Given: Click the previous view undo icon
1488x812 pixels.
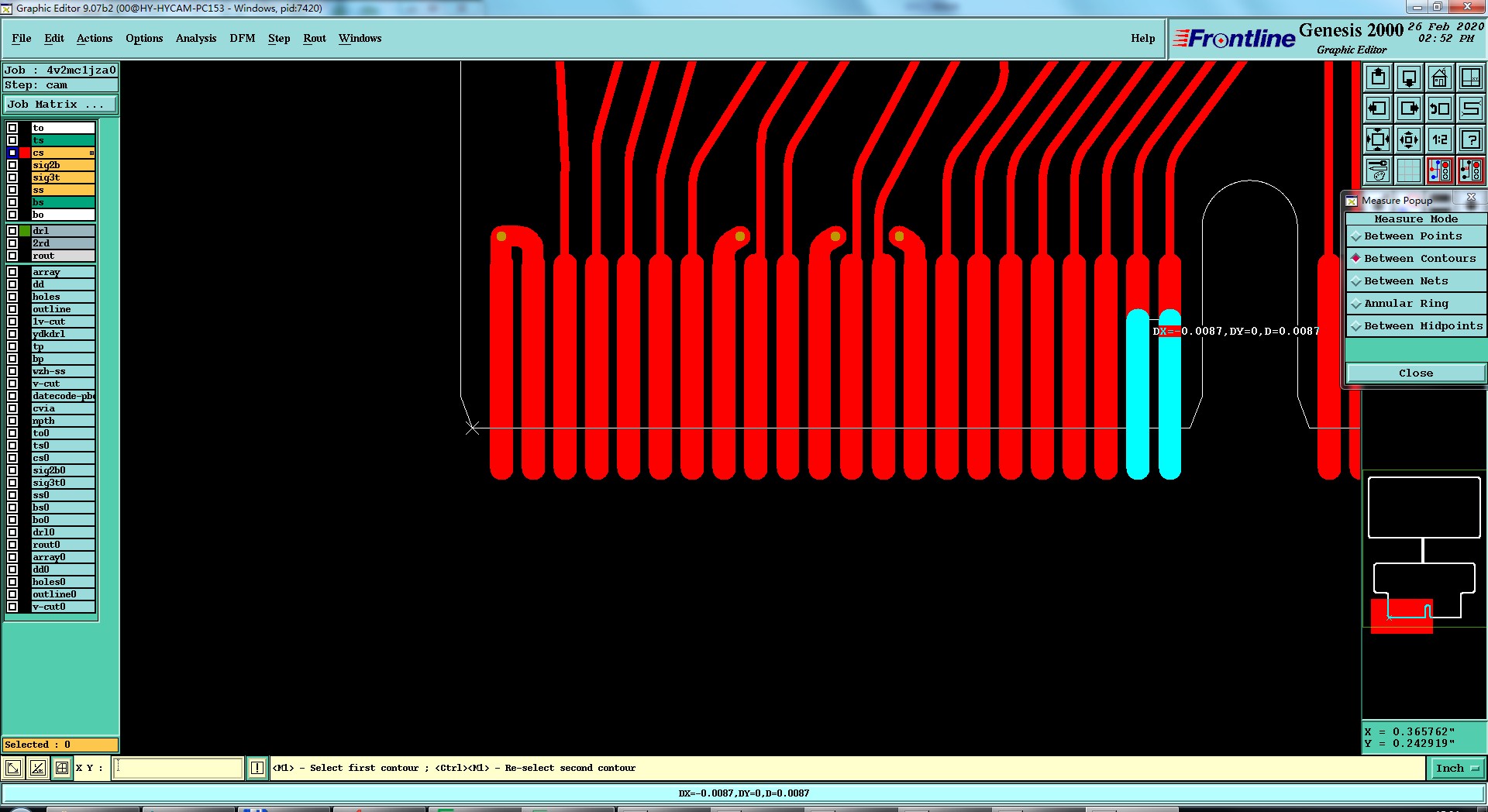Looking at the screenshot, I should [1440, 108].
